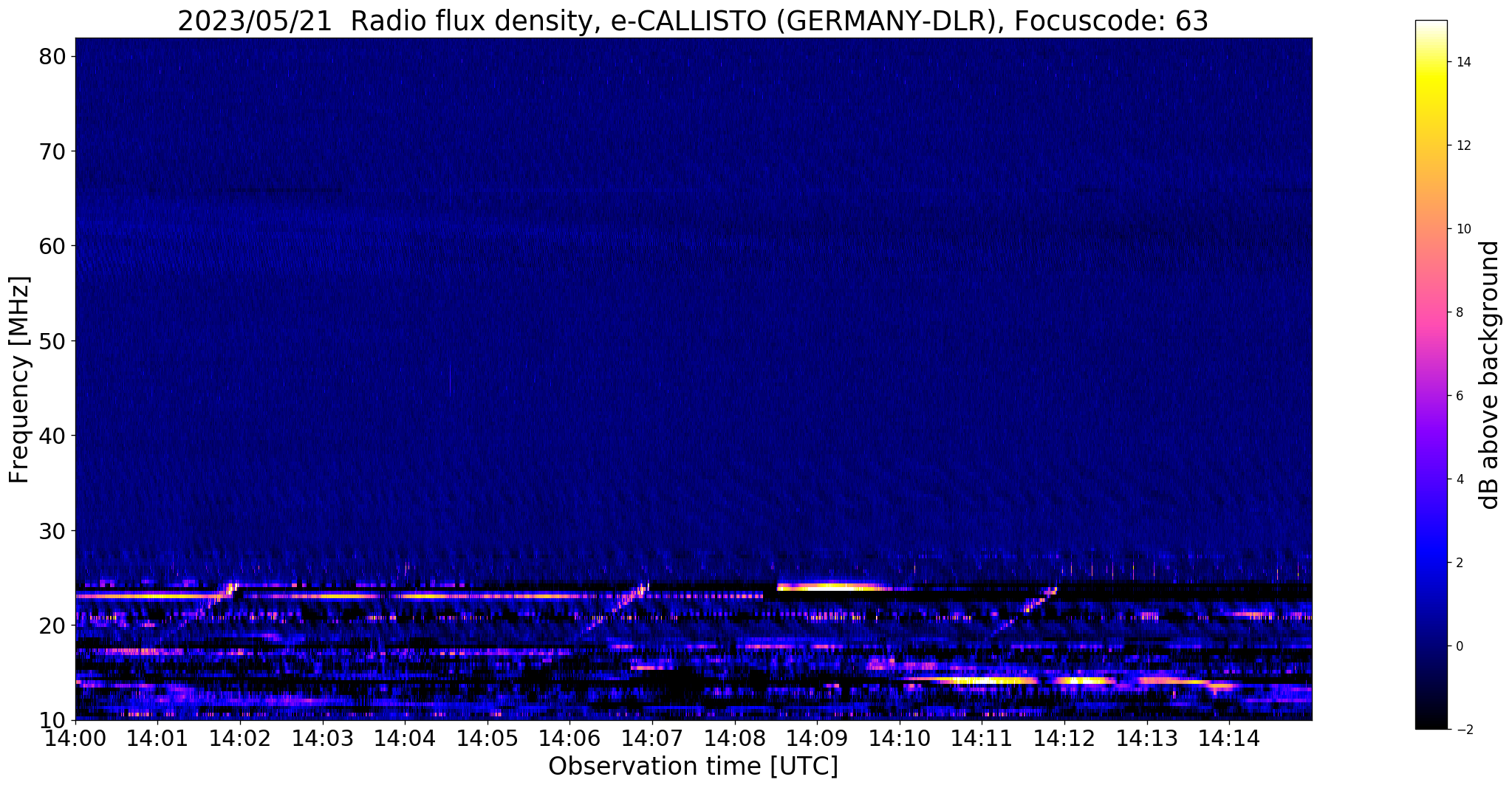Click the 60 MHz frequency tick label
This screenshot has height=788, width=1512.
(52, 246)
